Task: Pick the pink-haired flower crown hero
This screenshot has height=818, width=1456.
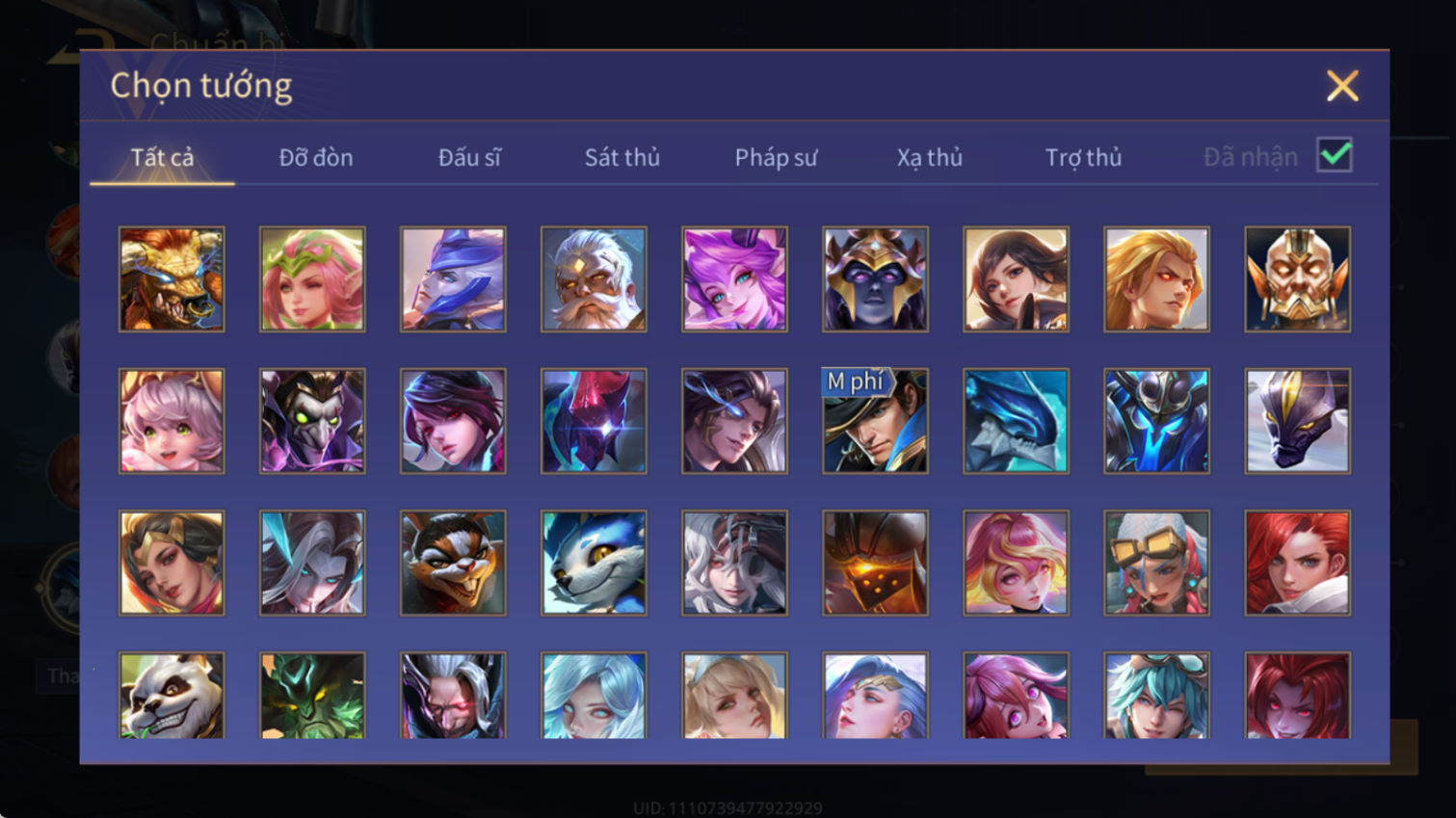Action: [312, 279]
